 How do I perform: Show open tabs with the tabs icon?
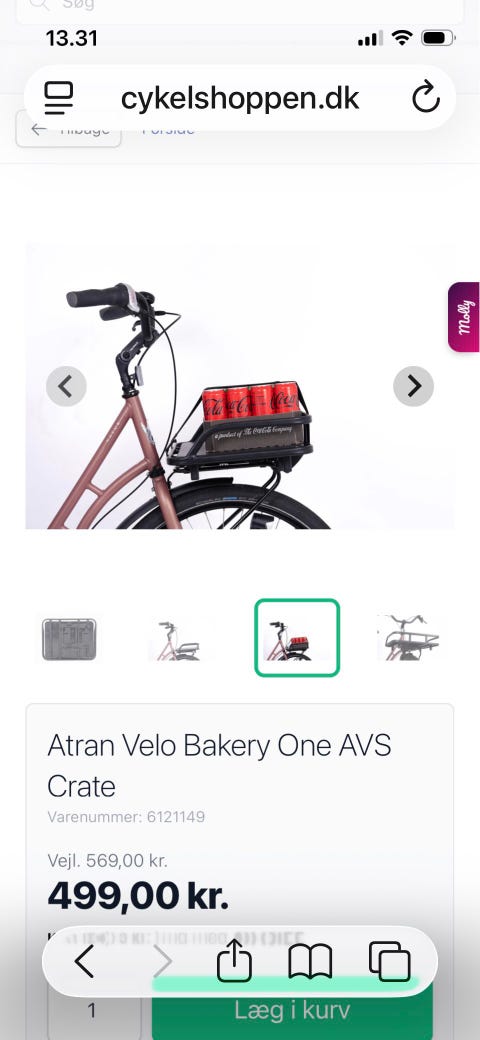tap(390, 962)
